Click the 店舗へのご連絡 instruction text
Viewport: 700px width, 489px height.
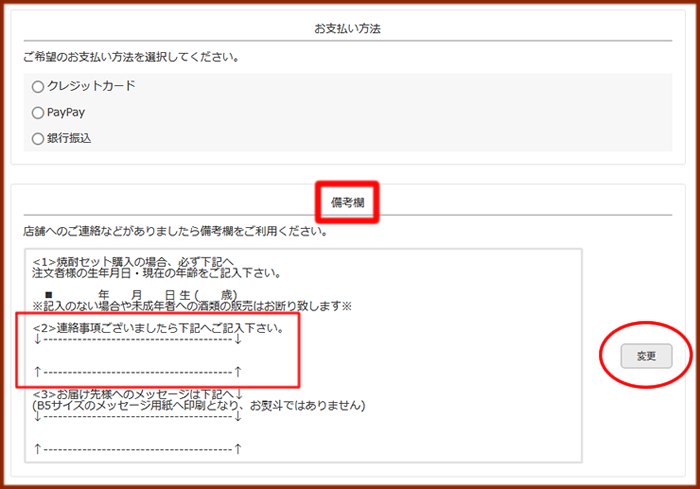click(x=176, y=231)
